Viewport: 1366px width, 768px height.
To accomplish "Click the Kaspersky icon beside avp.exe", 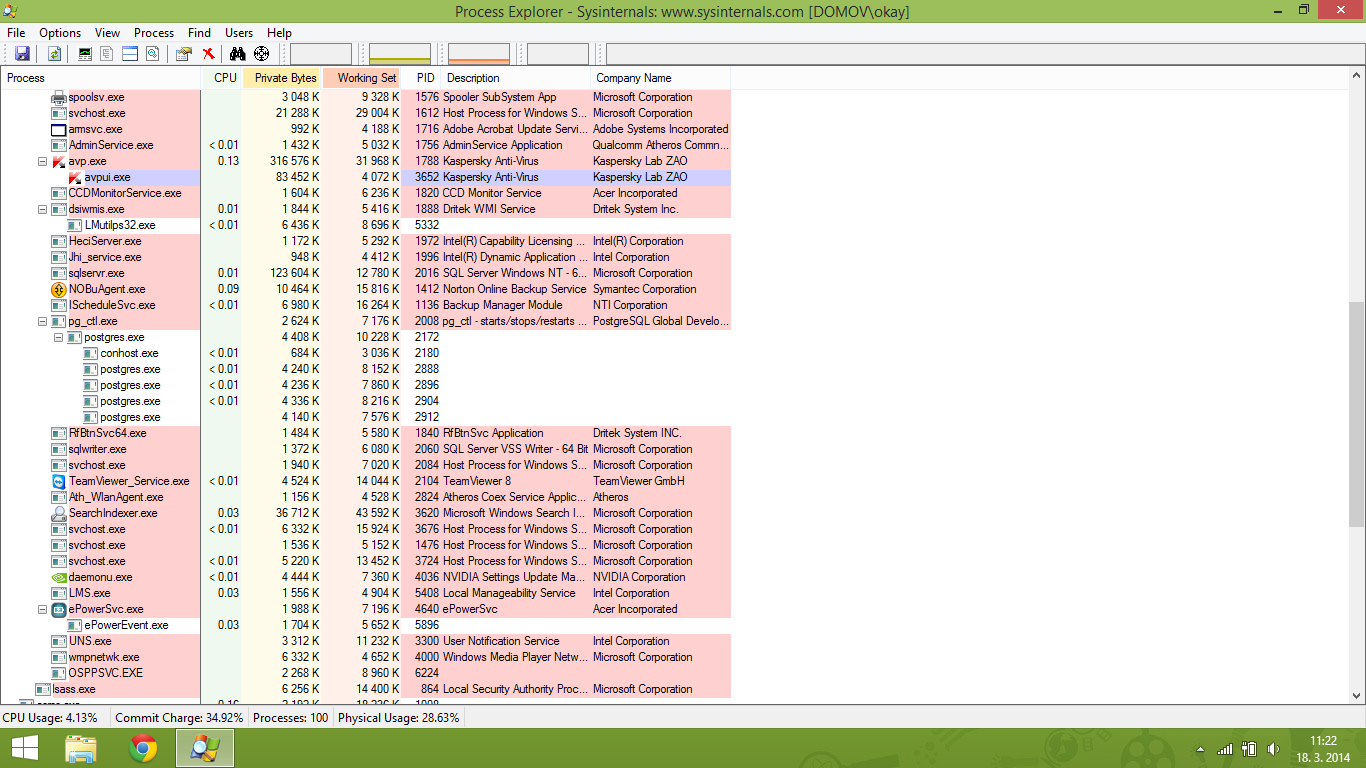I will click(x=59, y=161).
